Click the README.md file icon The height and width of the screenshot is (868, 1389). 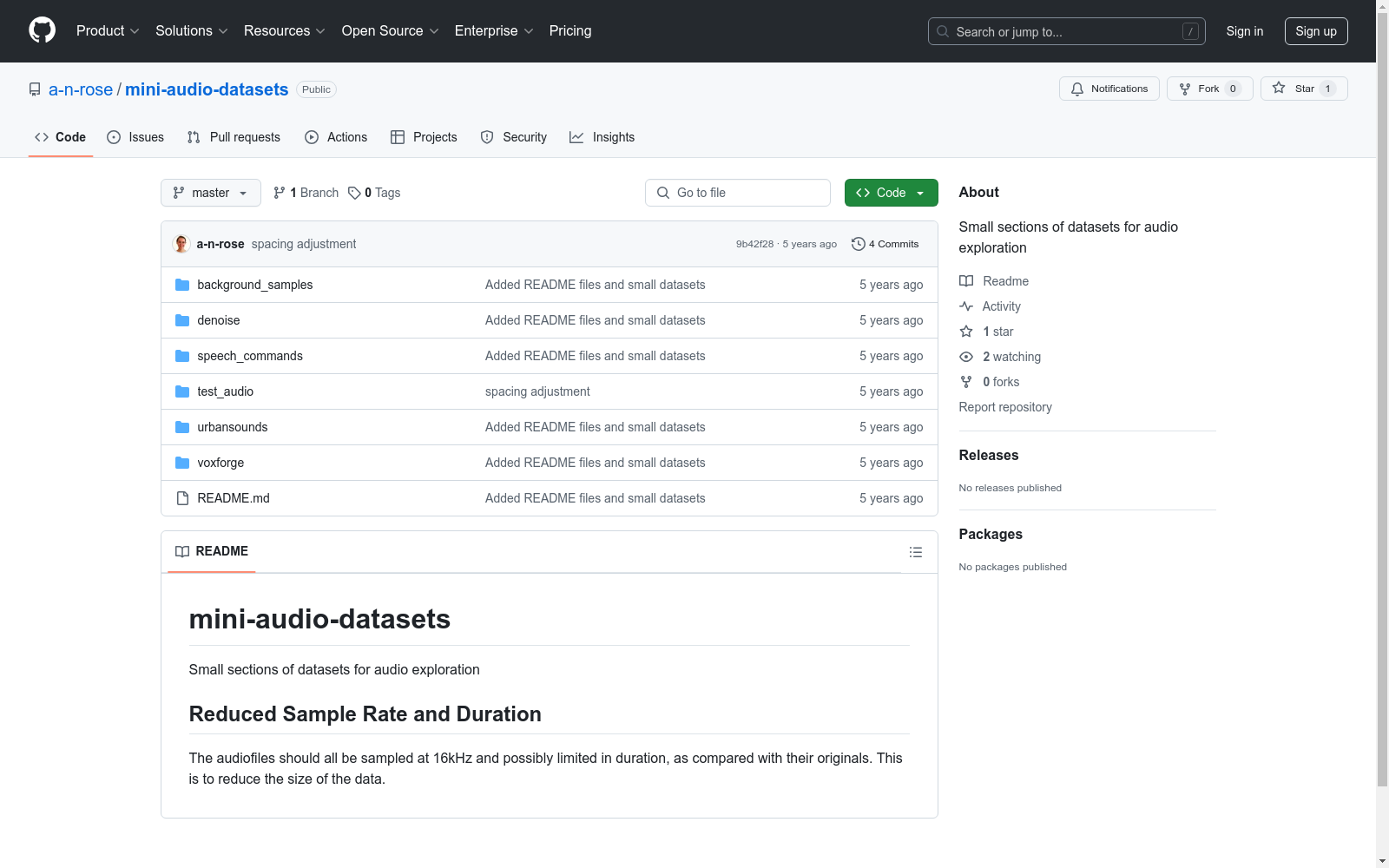[x=182, y=498]
